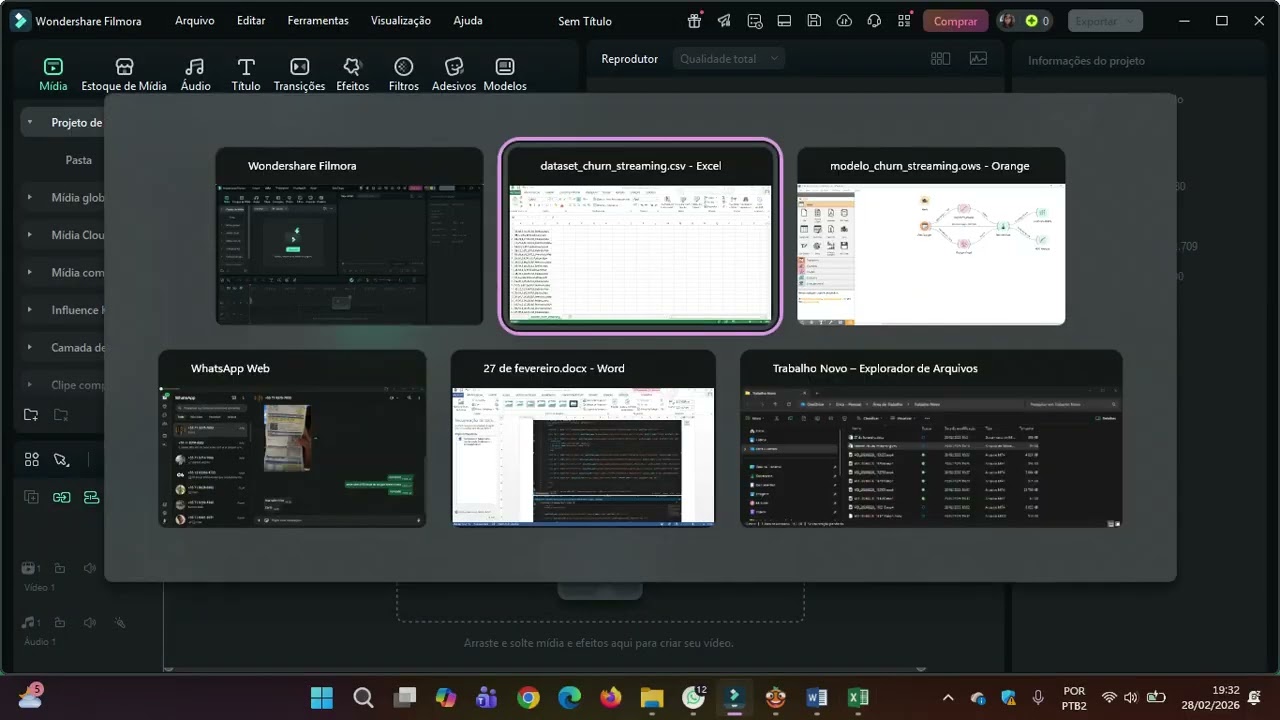The width and height of the screenshot is (1280, 720).
Task: Expand the Mídia com tree item
Action: tap(30, 273)
